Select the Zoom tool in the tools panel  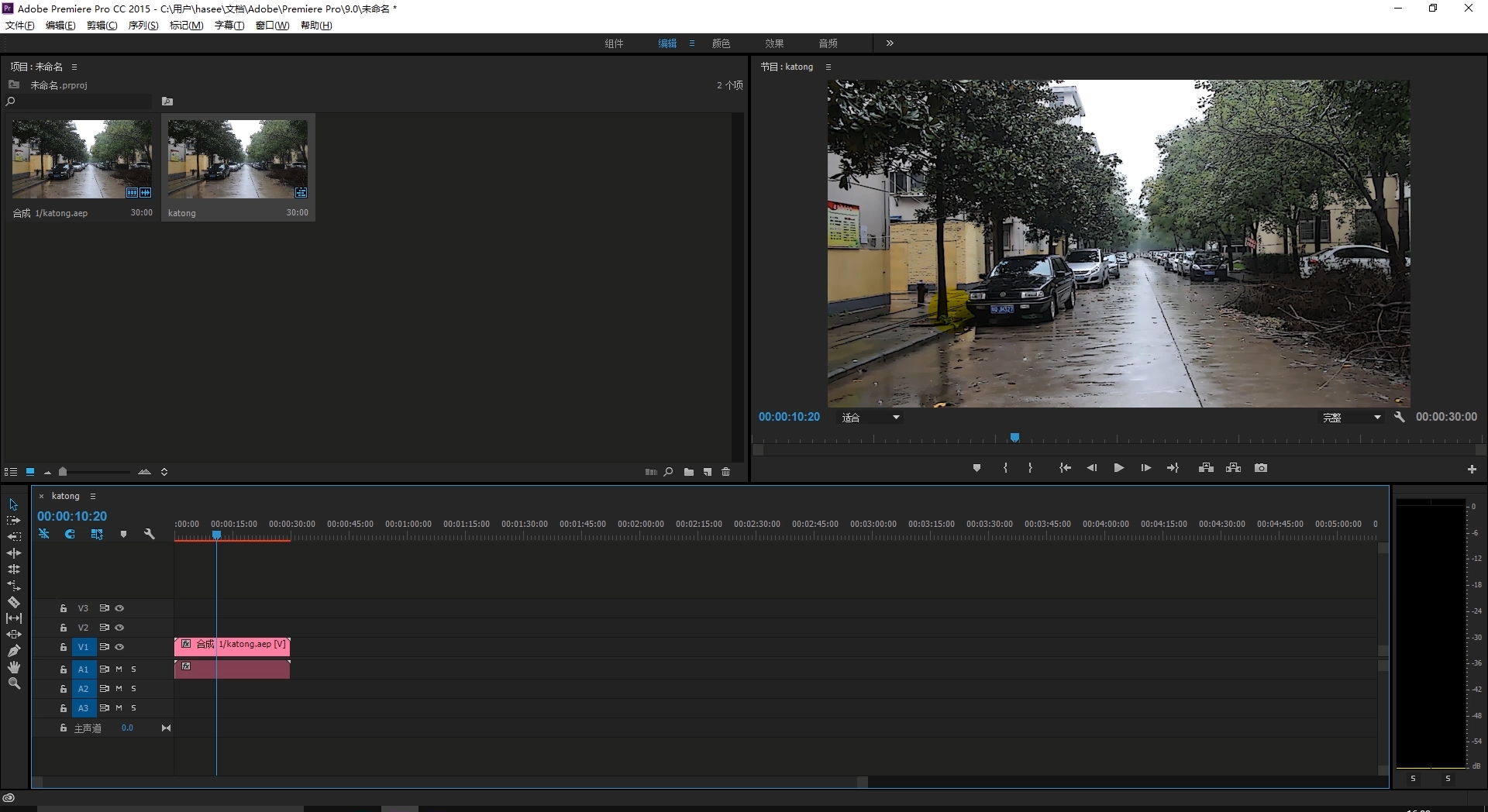click(x=14, y=683)
